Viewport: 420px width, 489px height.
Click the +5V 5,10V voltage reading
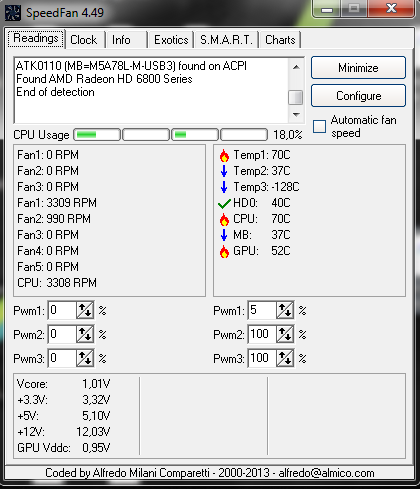[63, 416]
